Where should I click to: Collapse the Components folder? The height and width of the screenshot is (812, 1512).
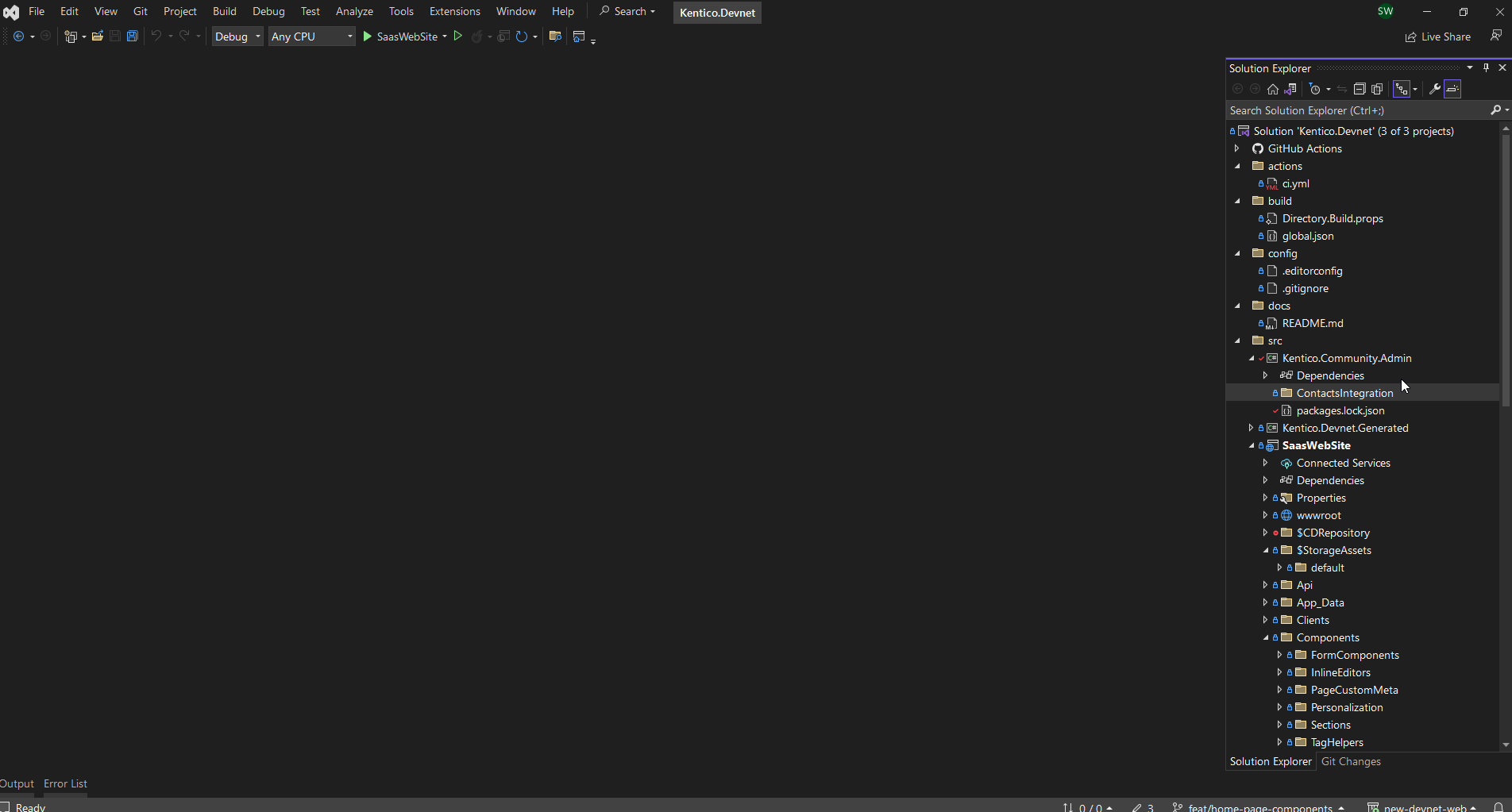(1266, 637)
